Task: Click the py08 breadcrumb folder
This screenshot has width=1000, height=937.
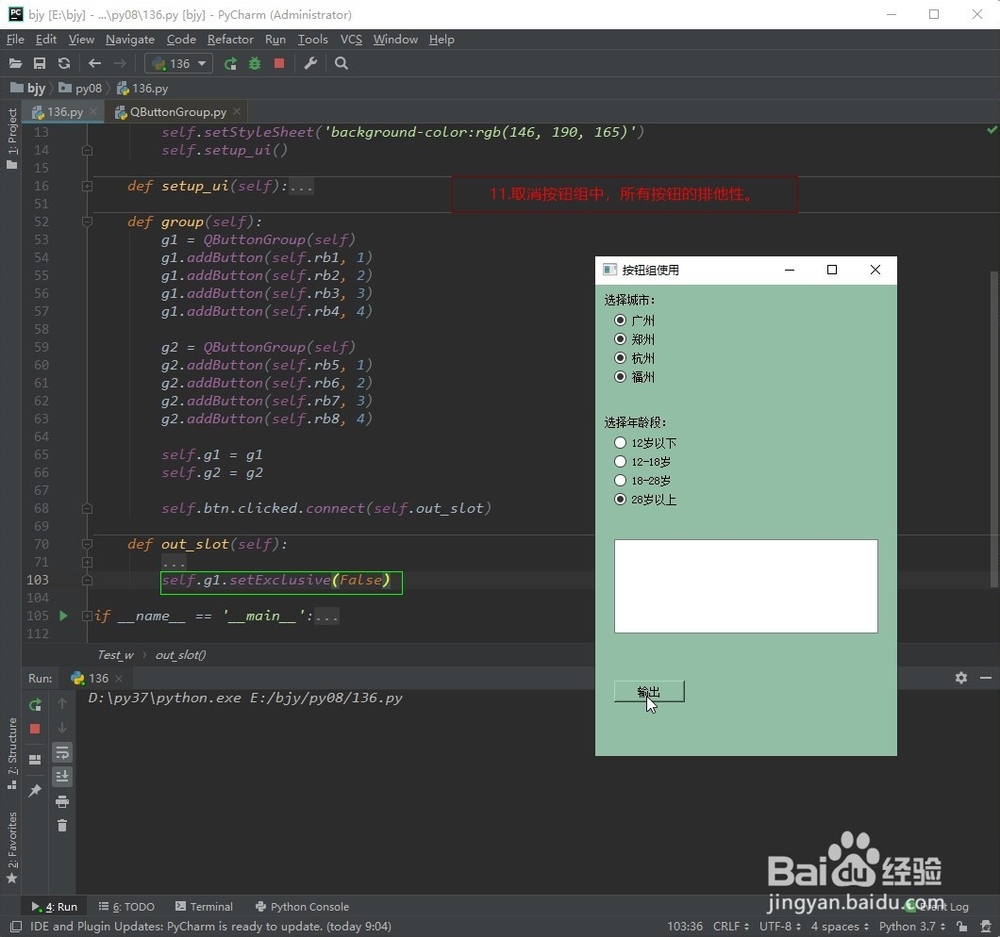Action: click(80, 88)
